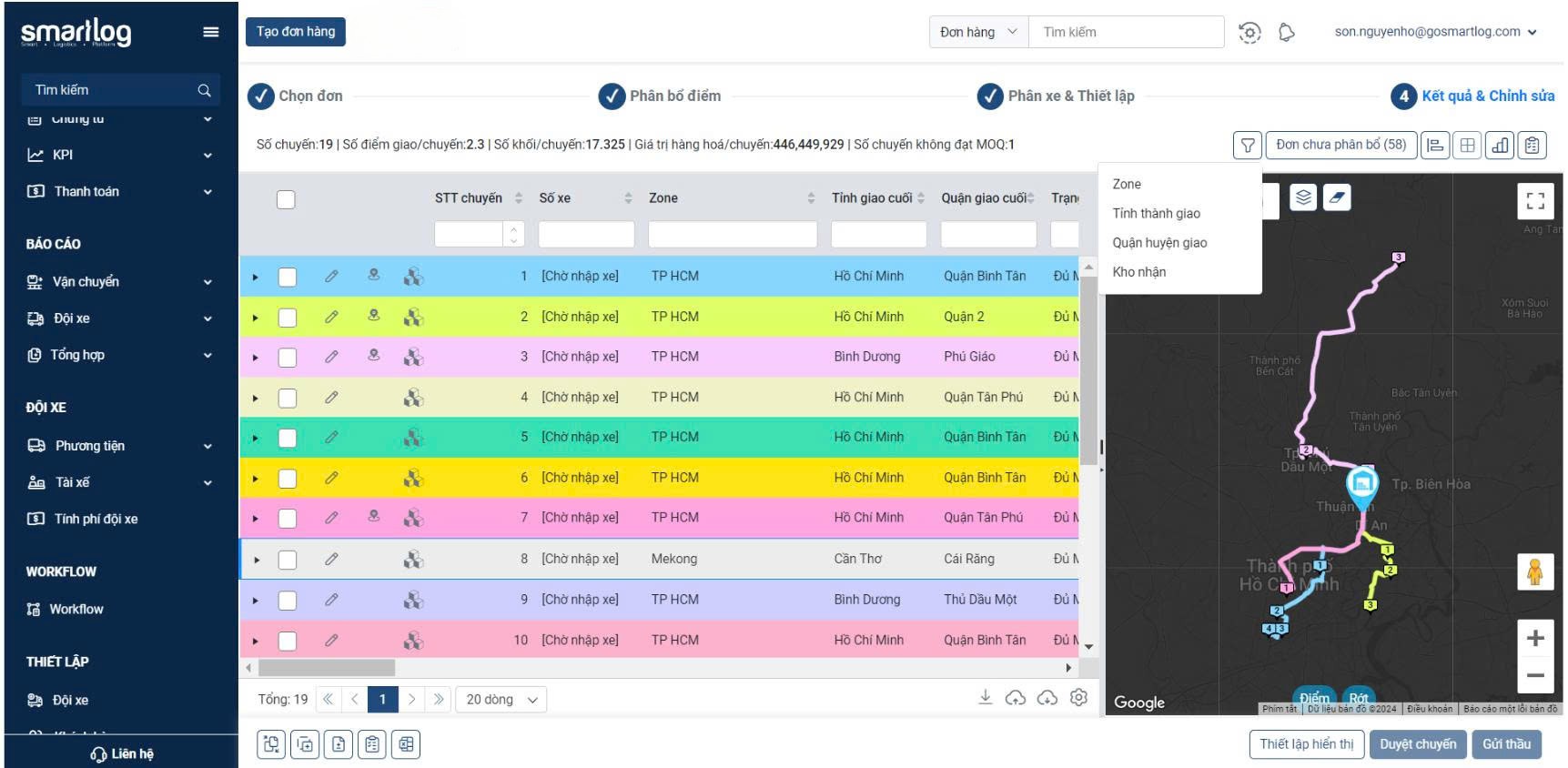Viewport: 1568px width, 768px height.
Task: Click the table horizontal scrollbar thumb
Action: point(327,667)
